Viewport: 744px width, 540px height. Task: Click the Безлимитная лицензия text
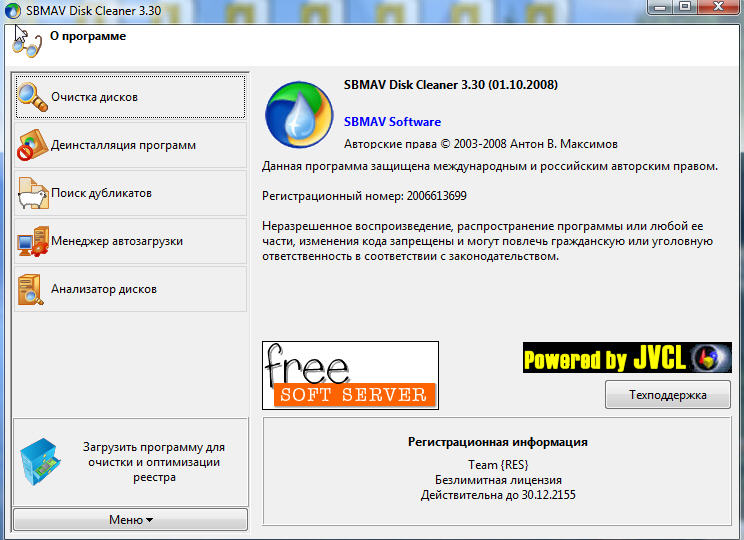pos(498,480)
